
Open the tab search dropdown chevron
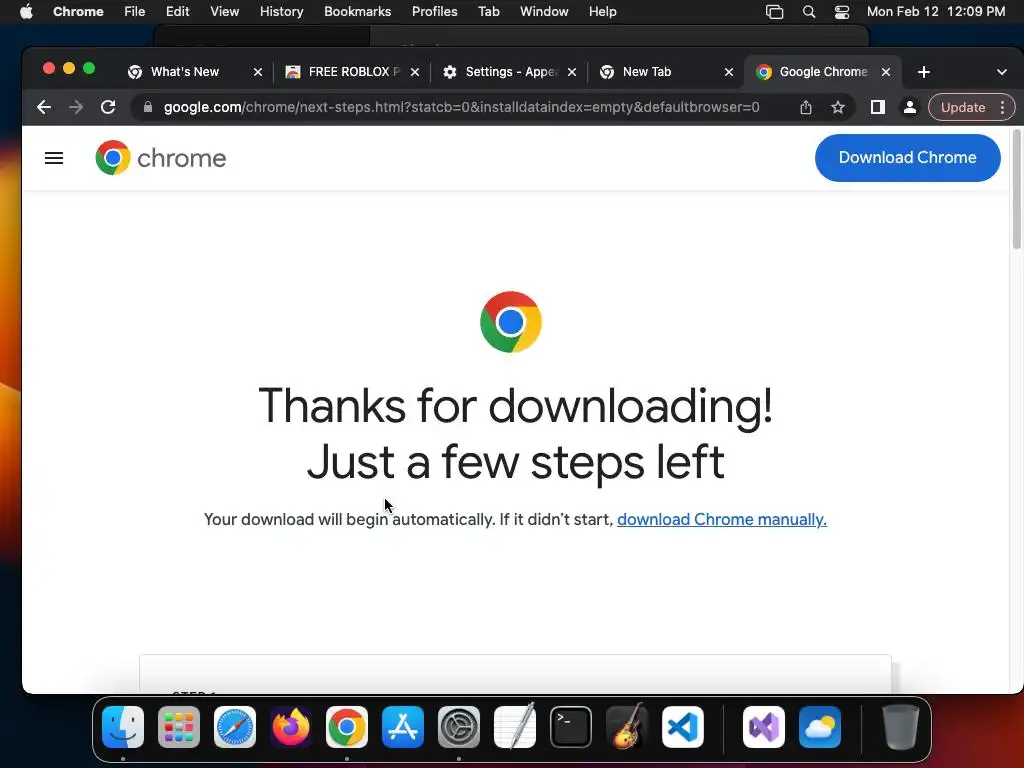pos(1002,72)
